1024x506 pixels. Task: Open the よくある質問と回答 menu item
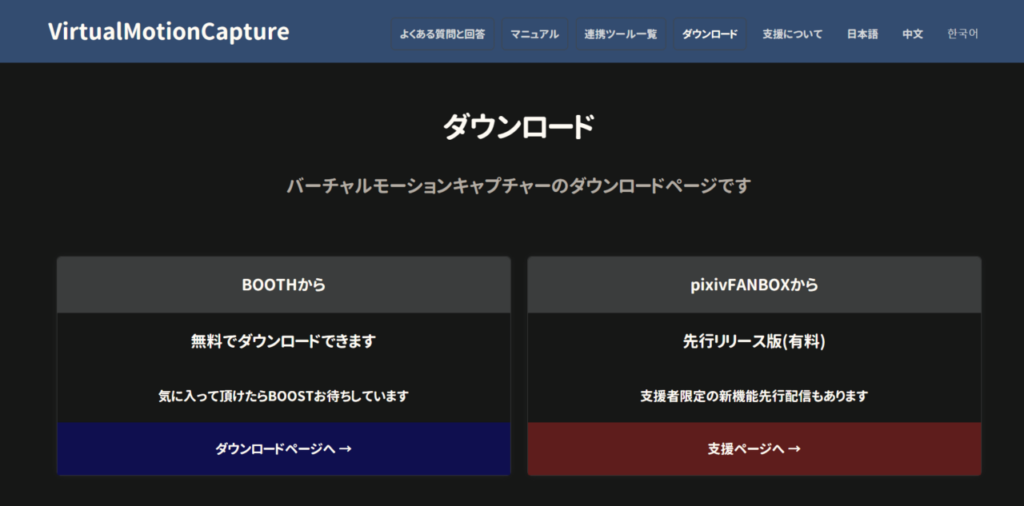442,34
